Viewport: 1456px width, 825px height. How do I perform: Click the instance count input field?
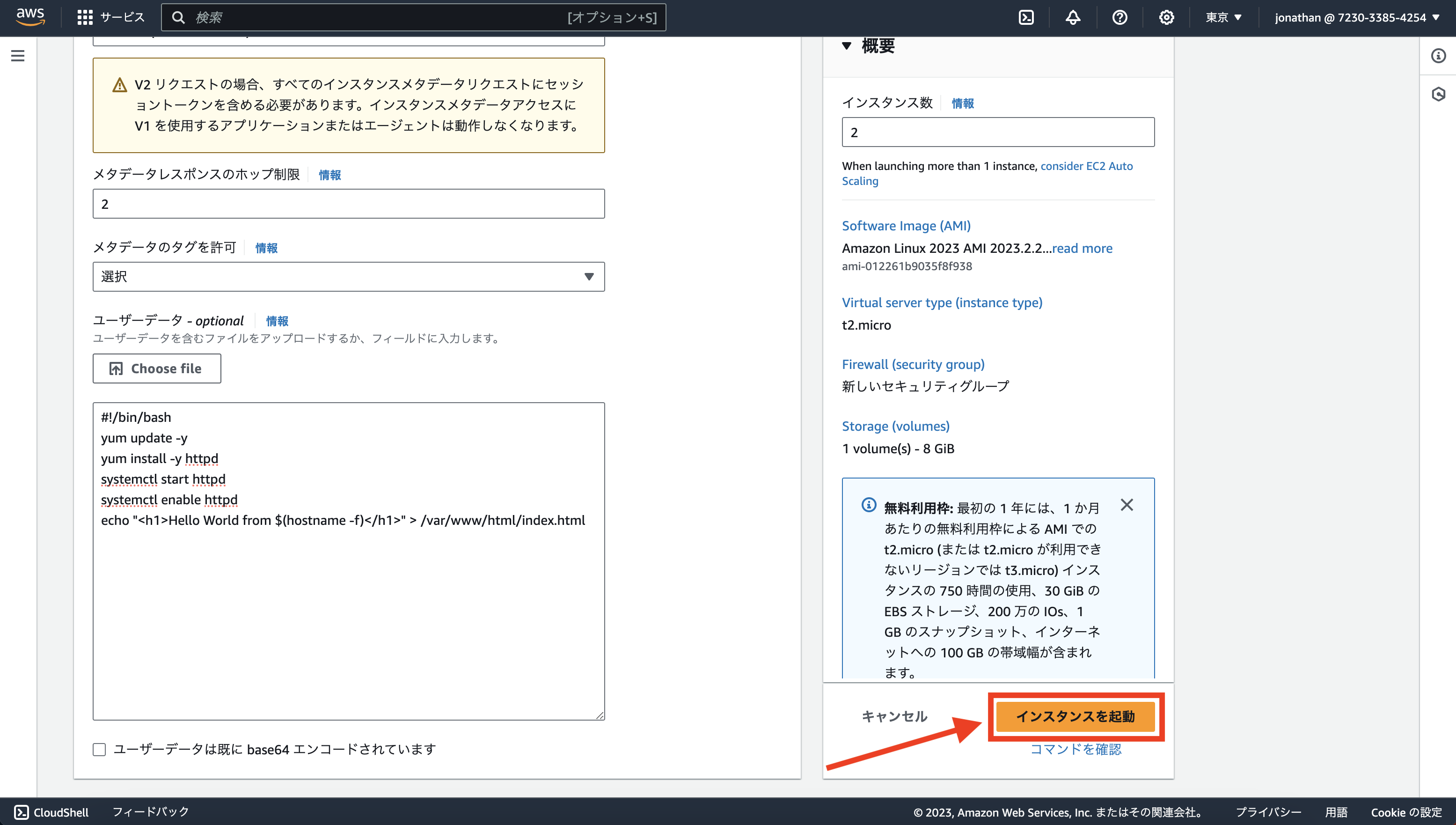click(x=997, y=132)
